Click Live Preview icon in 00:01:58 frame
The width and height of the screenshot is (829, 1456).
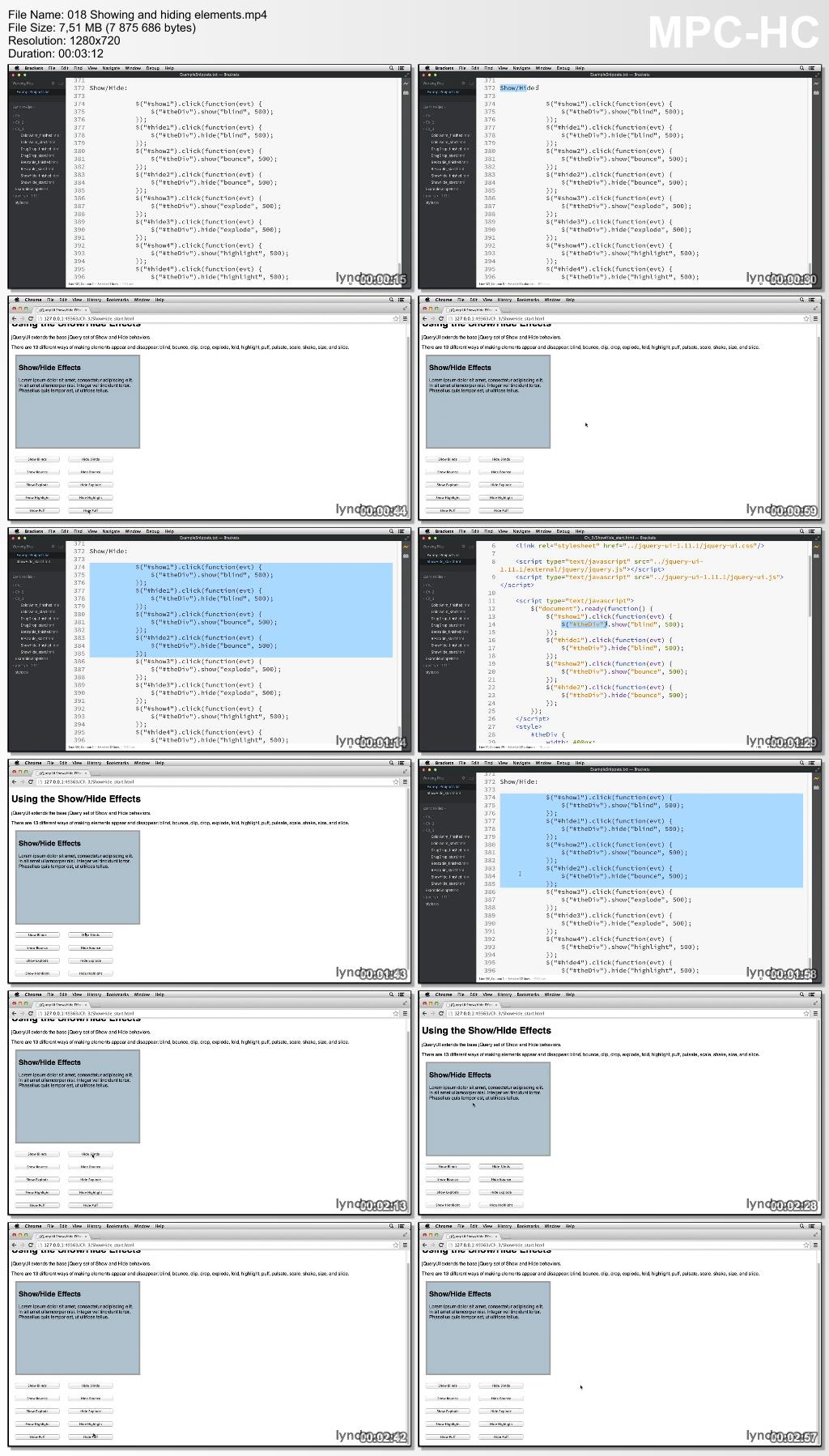tap(818, 777)
